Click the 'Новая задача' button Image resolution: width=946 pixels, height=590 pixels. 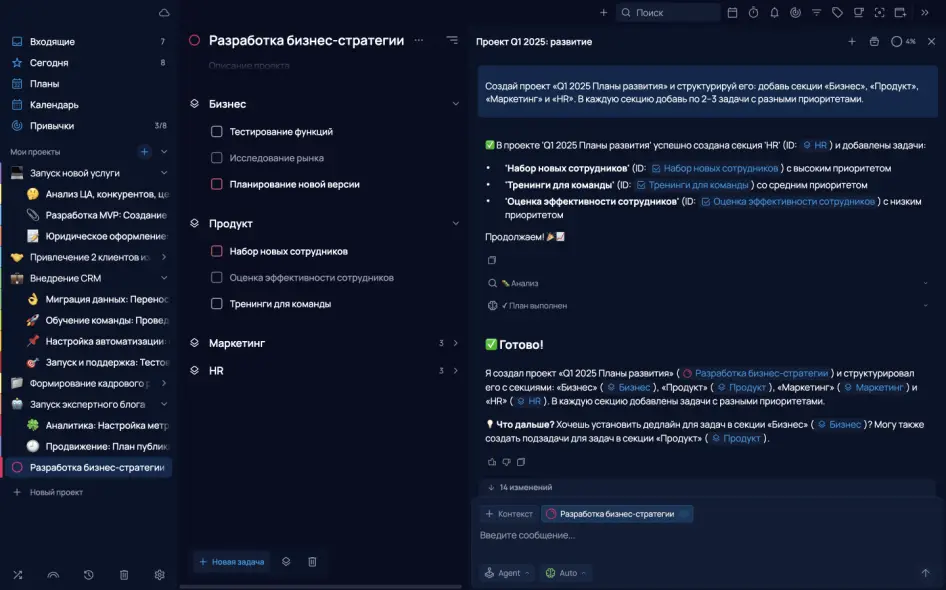tap(232, 562)
